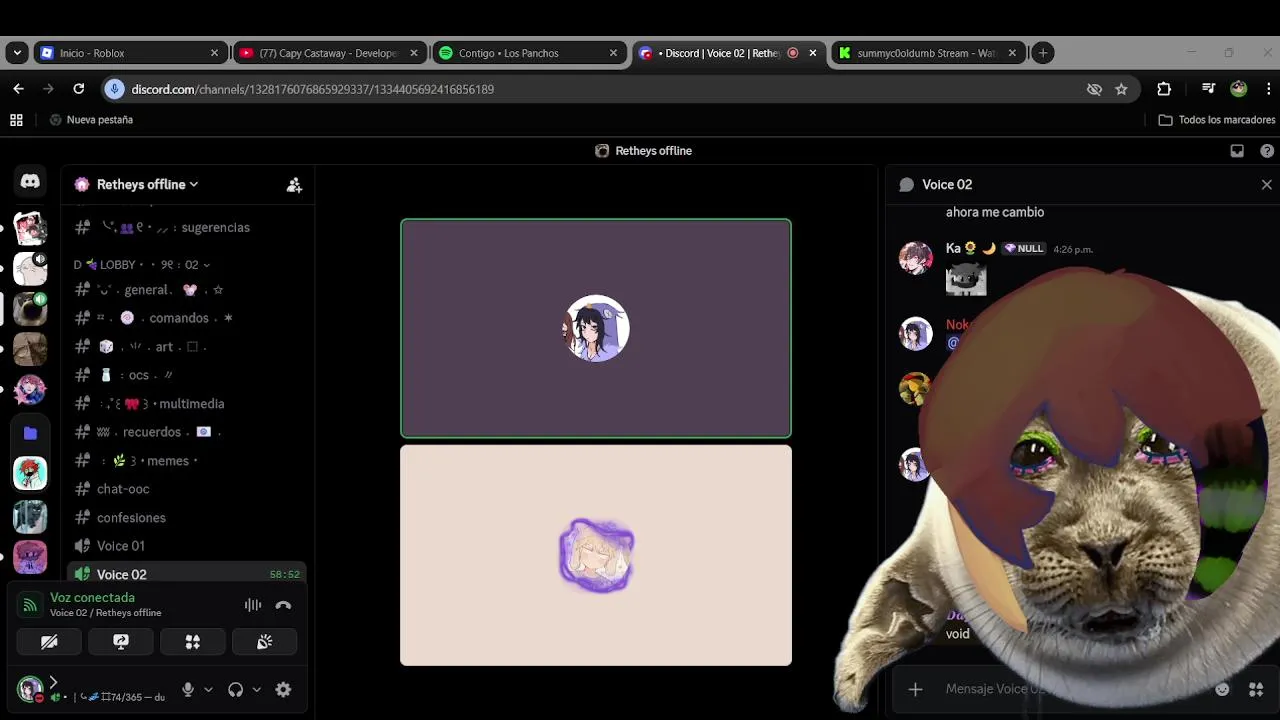Deafen with the headphones icon

click(235, 689)
